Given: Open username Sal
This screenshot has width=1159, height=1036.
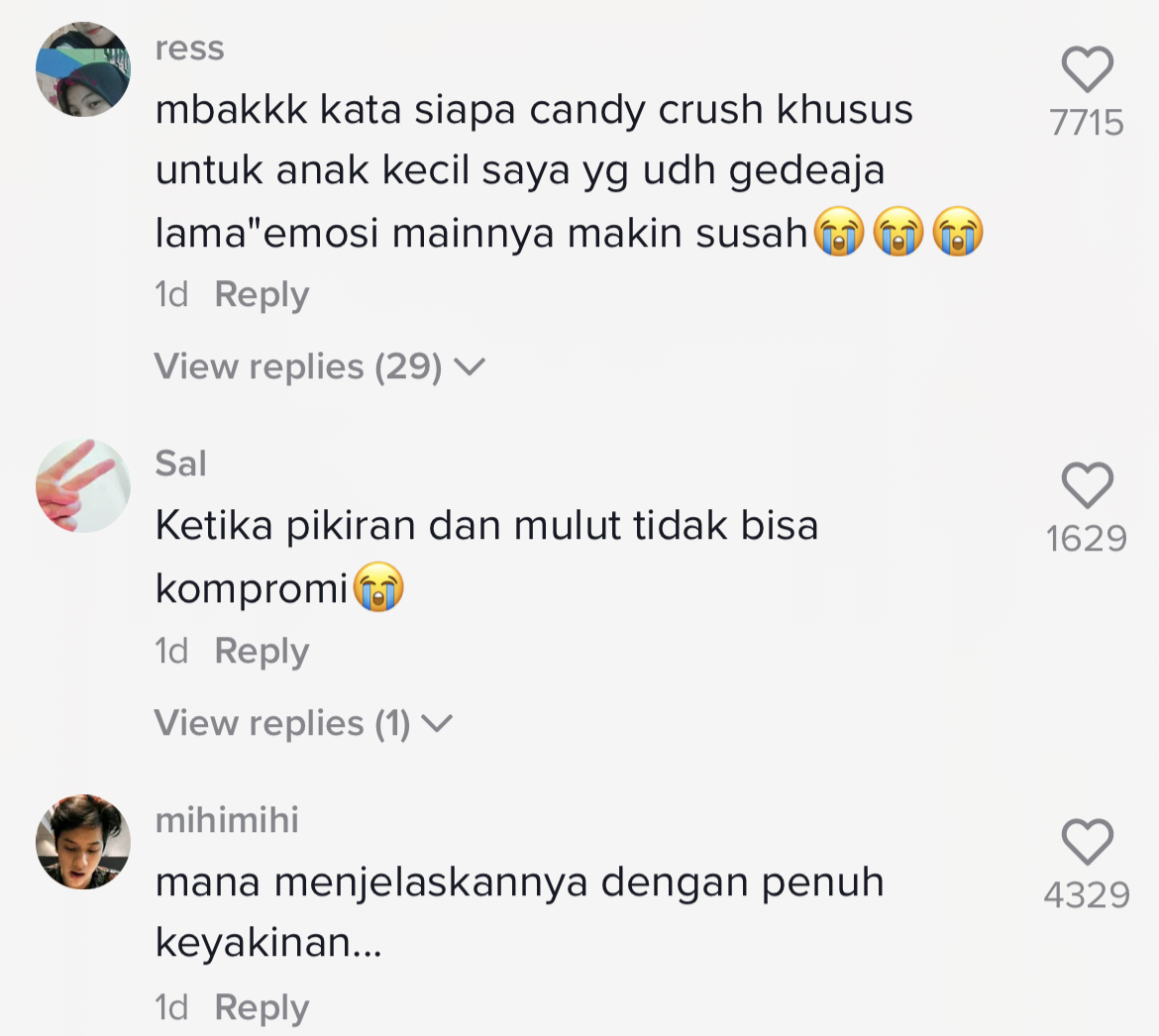Looking at the screenshot, I should (180, 465).
